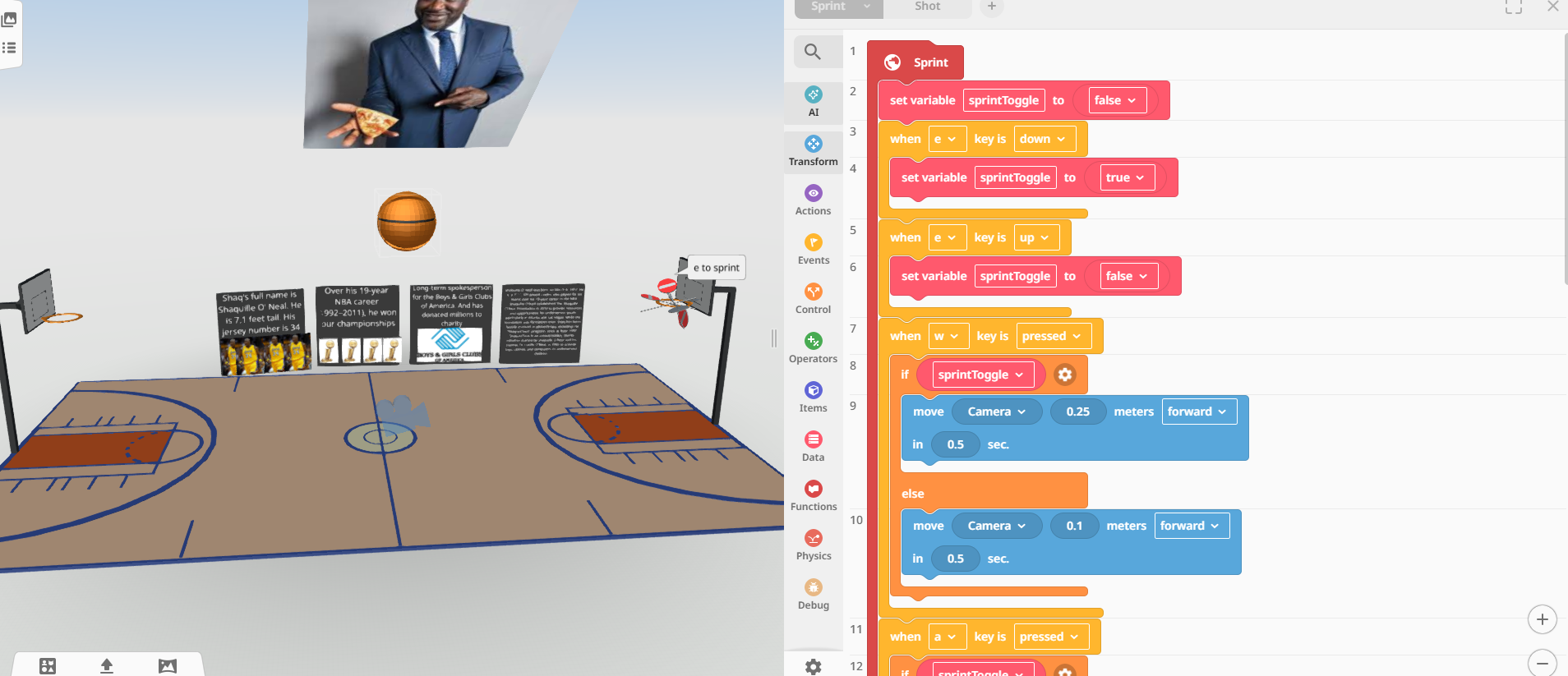Open the Events blocks category

pyautogui.click(x=814, y=250)
